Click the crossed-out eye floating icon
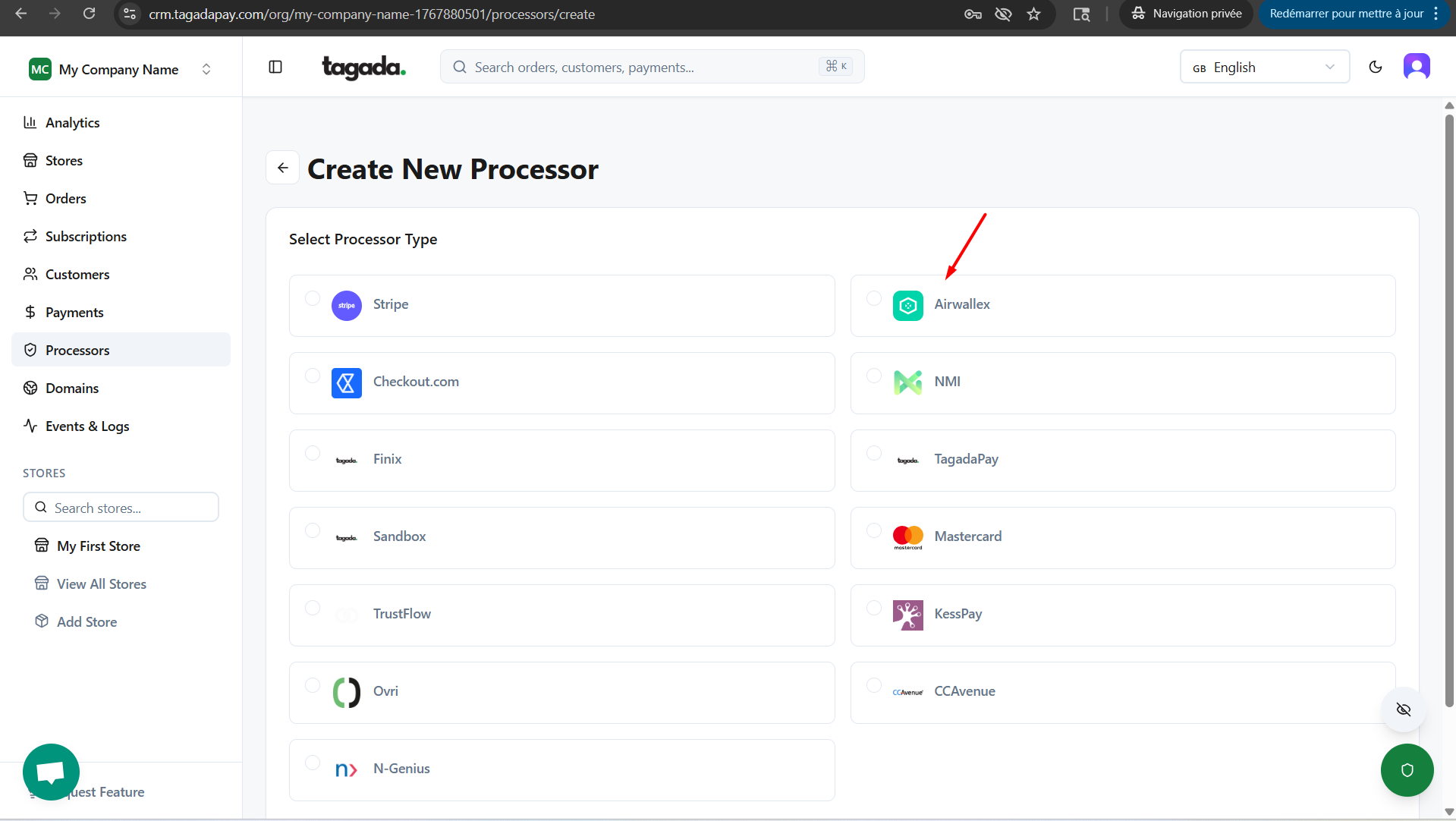This screenshot has height=821, width=1456. 1403,709
